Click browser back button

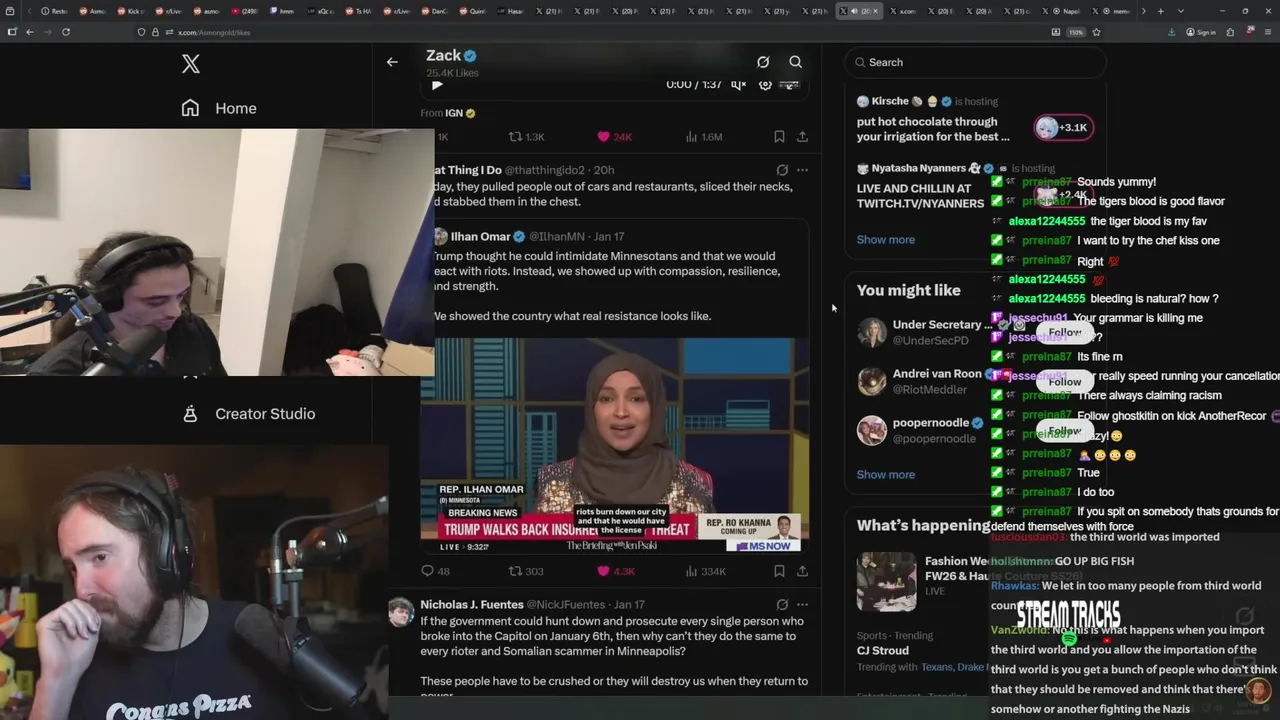click(x=30, y=32)
